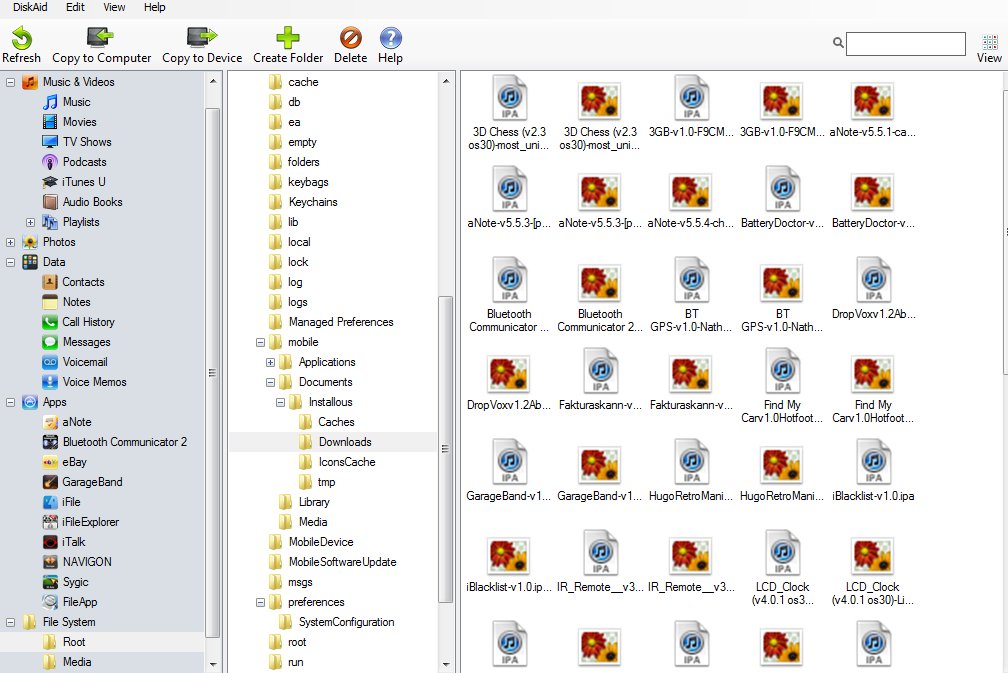The height and width of the screenshot is (673, 1008).
Task: Click the Refresh toolbar icon
Action: [x=21, y=39]
